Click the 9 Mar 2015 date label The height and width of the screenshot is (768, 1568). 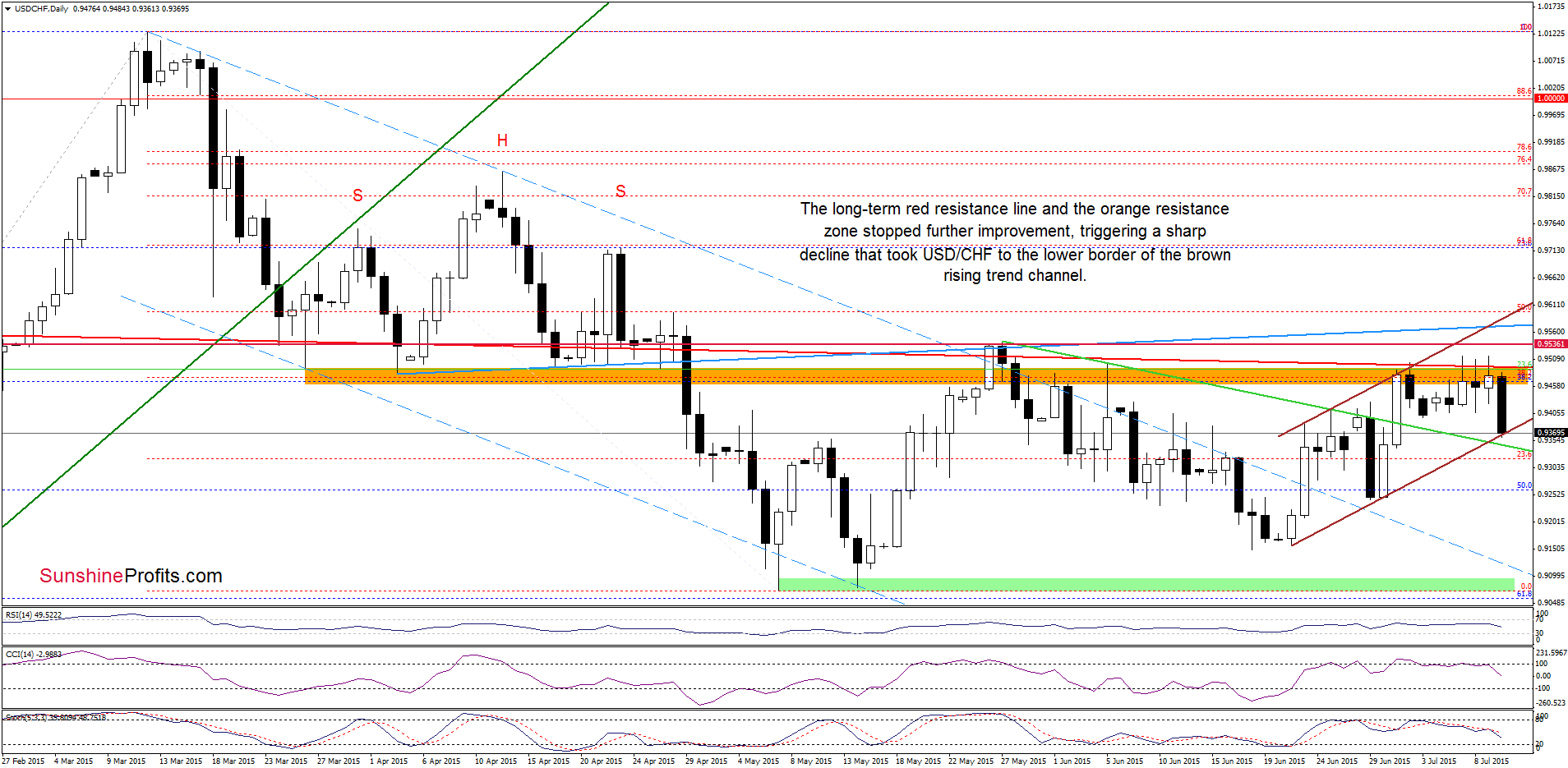click(126, 761)
